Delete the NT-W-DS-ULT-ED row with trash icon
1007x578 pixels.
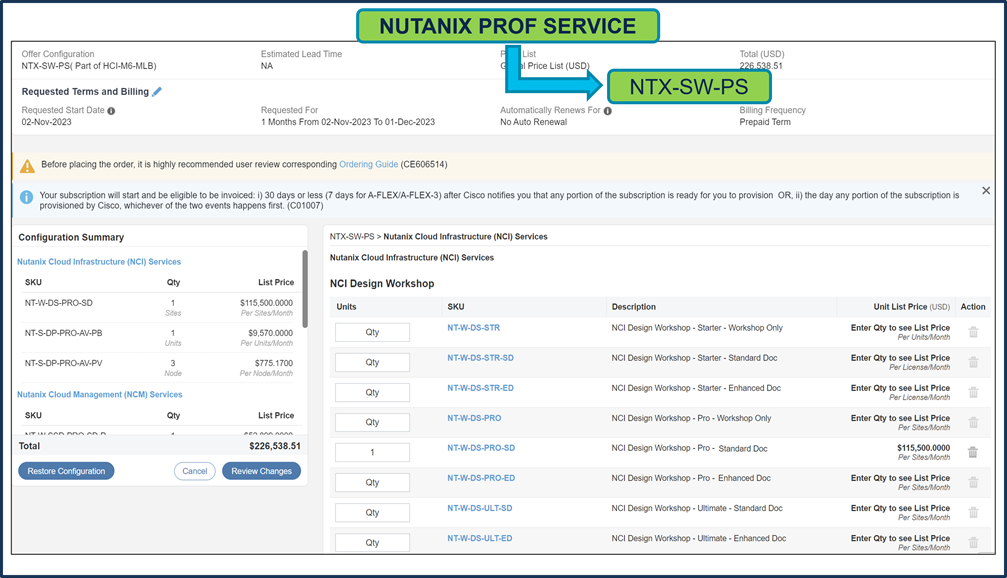click(973, 543)
